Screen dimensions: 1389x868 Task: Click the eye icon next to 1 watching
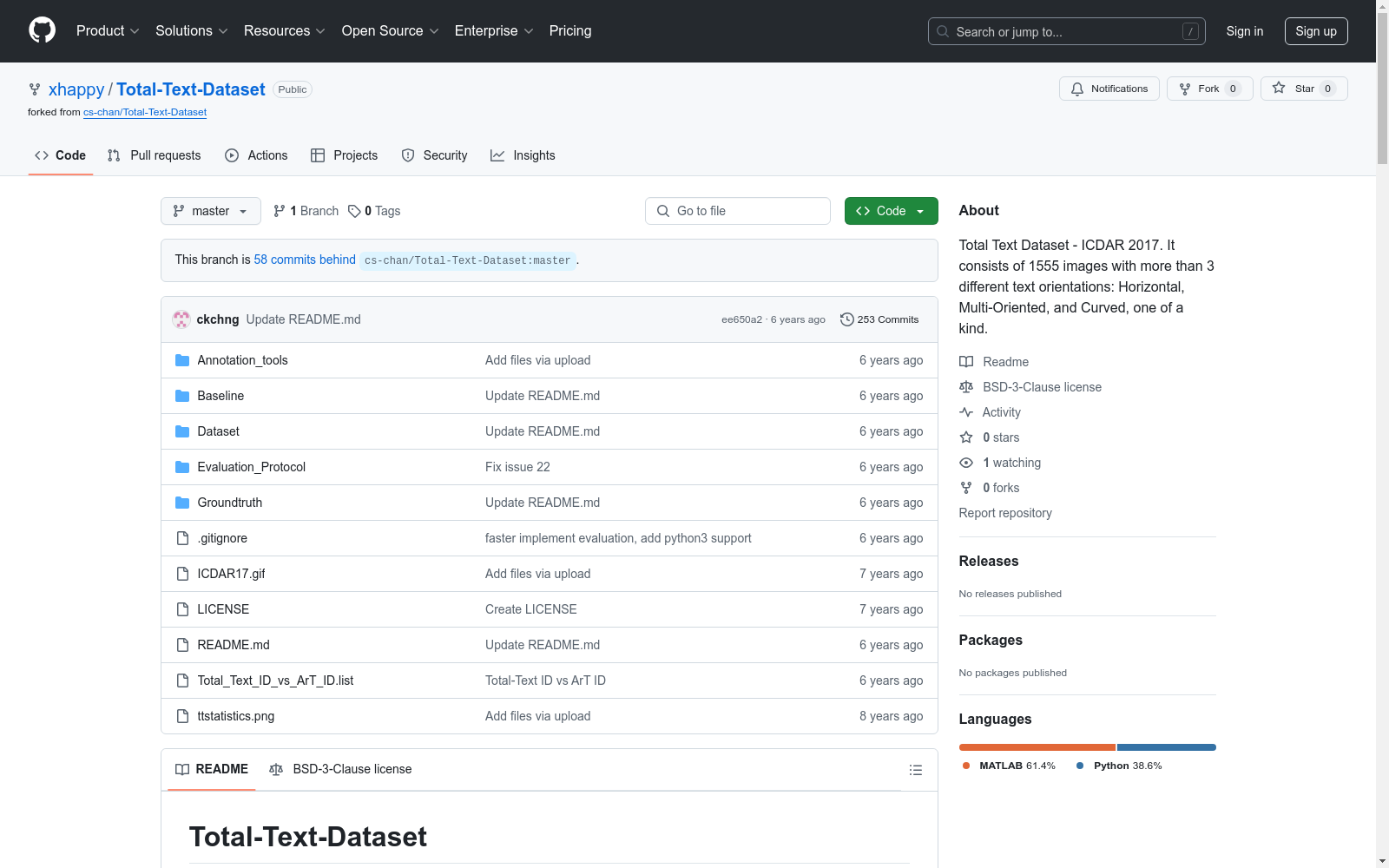[x=966, y=463]
